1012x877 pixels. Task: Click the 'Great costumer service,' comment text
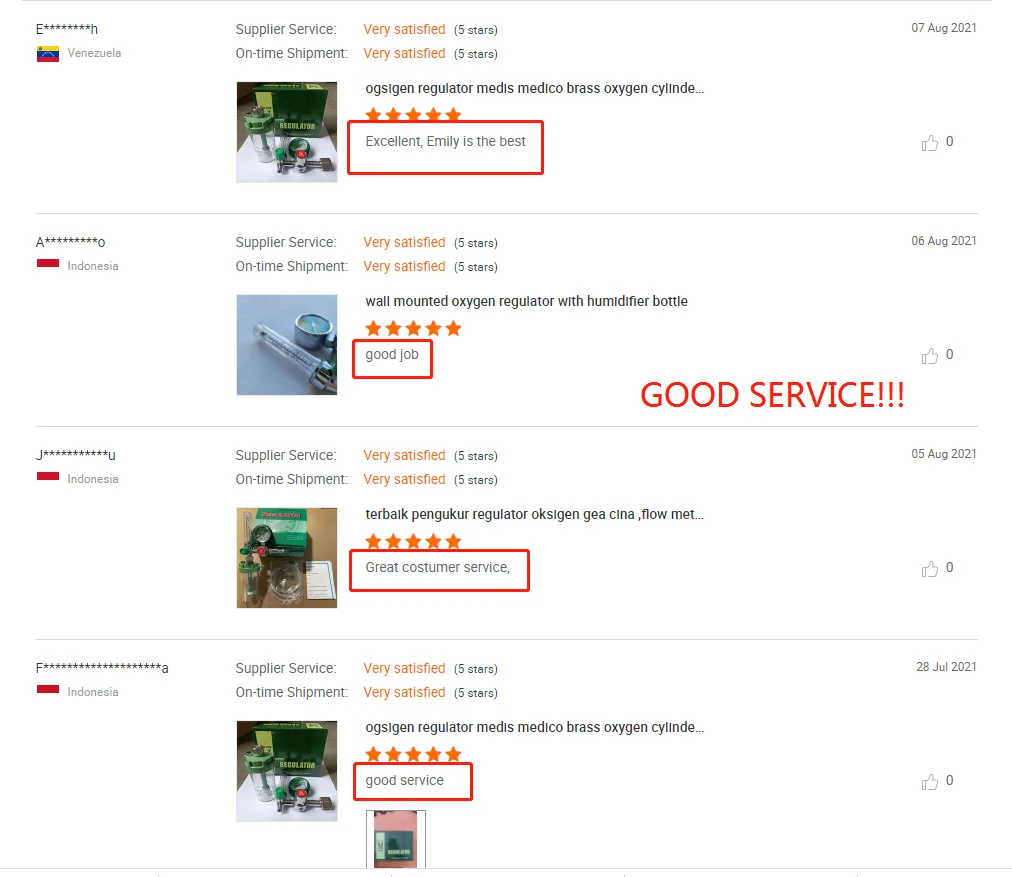coord(438,567)
